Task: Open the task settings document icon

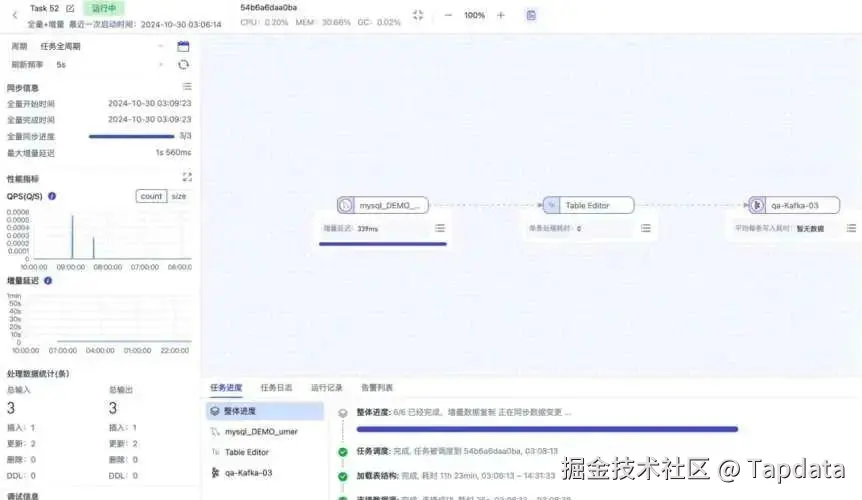Action: pos(531,15)
